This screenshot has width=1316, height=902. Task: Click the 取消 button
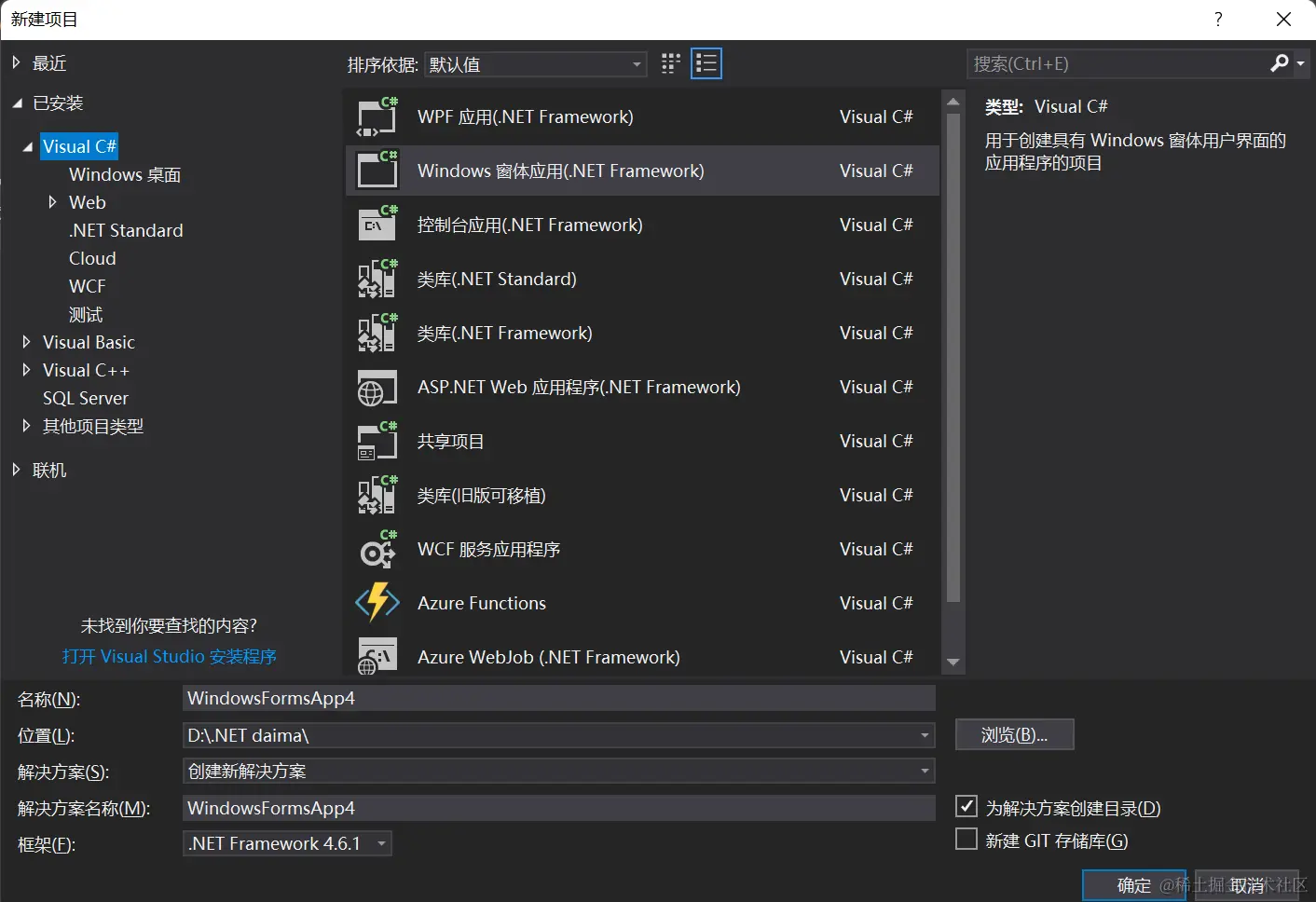1247,885
